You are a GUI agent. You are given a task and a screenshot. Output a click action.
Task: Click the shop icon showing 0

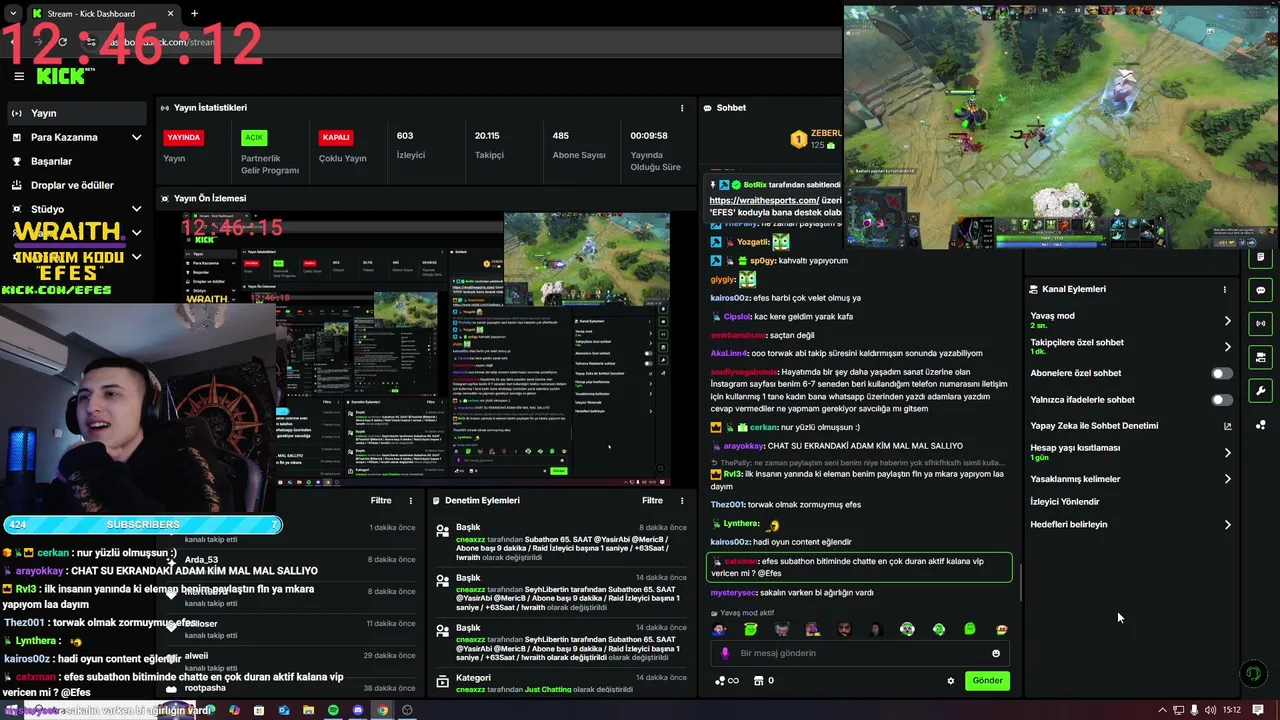tap(763, 681)
